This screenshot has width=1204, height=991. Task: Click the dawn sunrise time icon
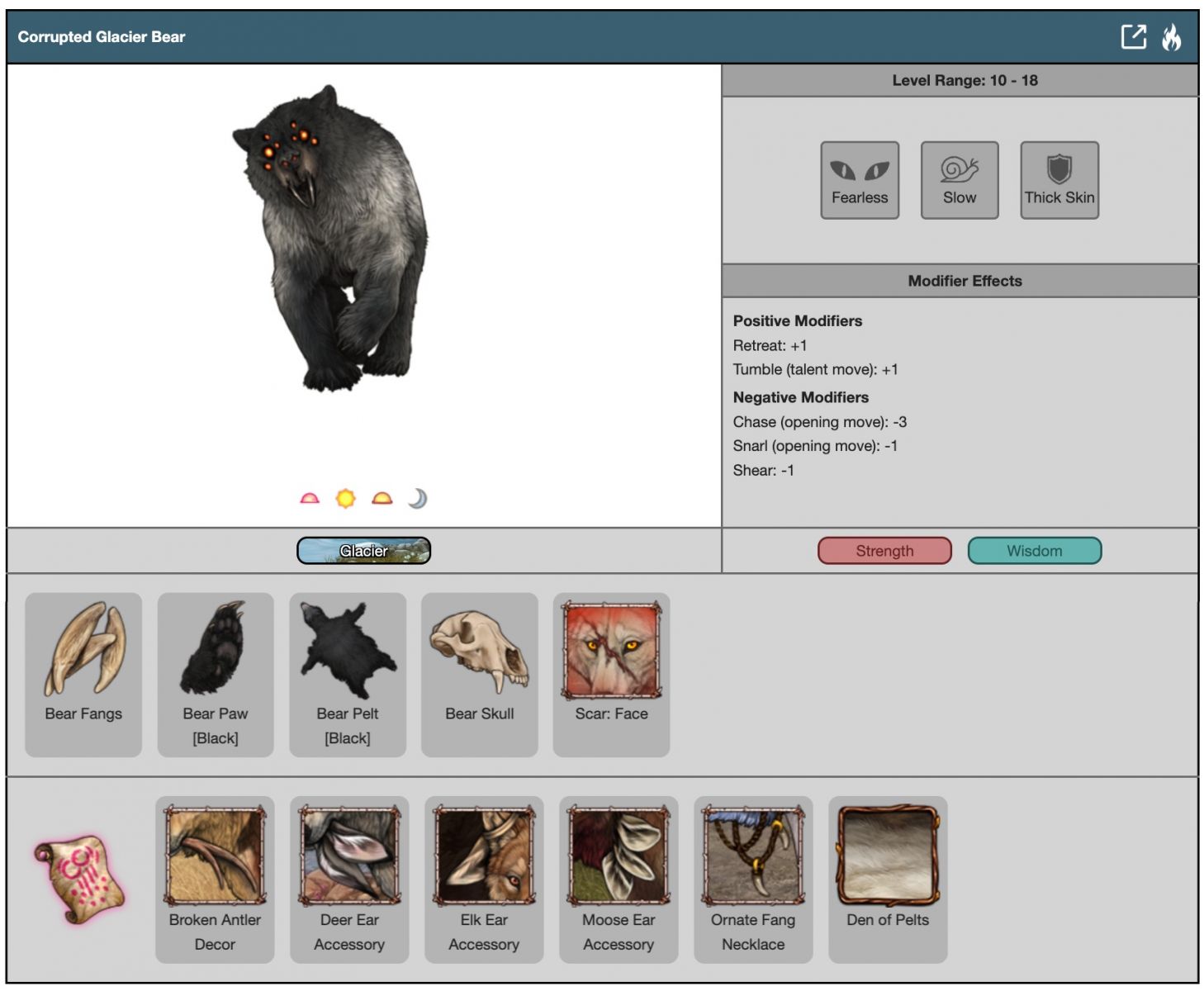(x=310, y=498)
